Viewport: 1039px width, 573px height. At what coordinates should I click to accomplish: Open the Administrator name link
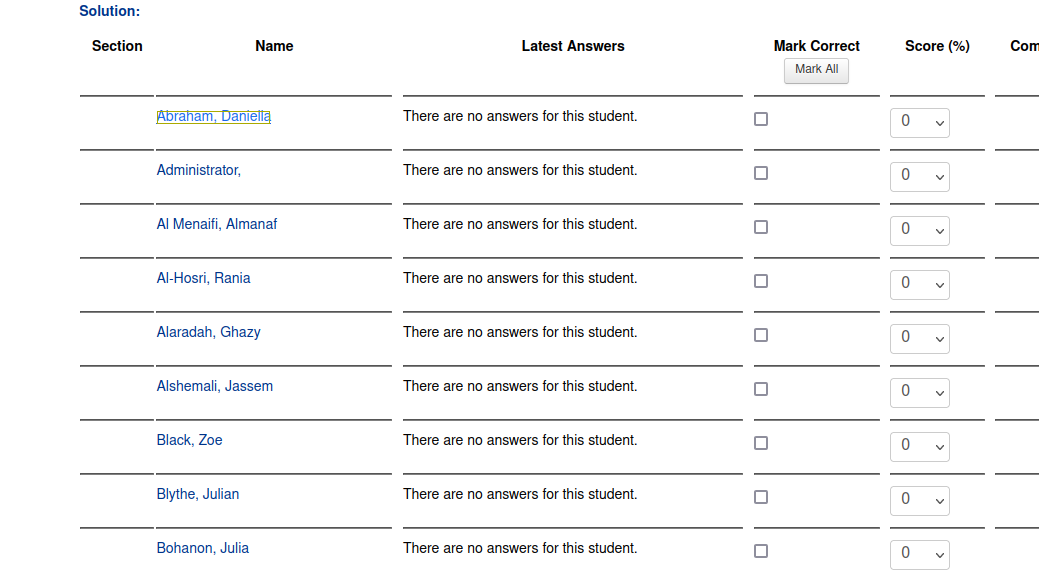click(199, 170)
